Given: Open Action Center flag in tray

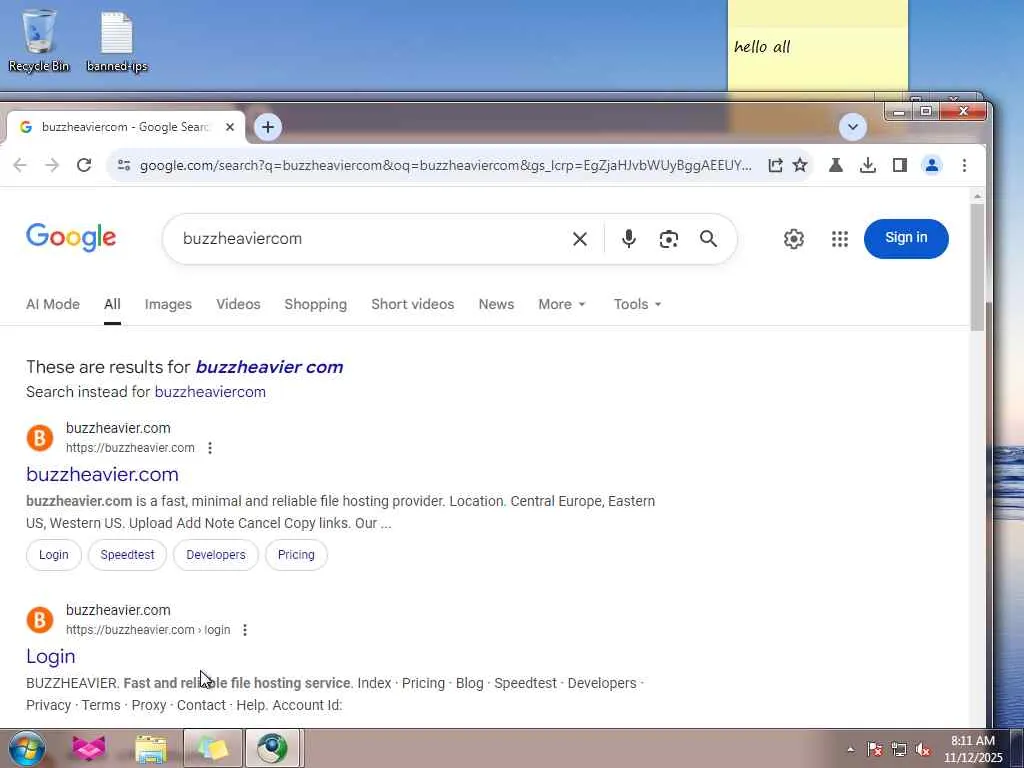Looking at the screenshot, I should click(x=875, y=749).
